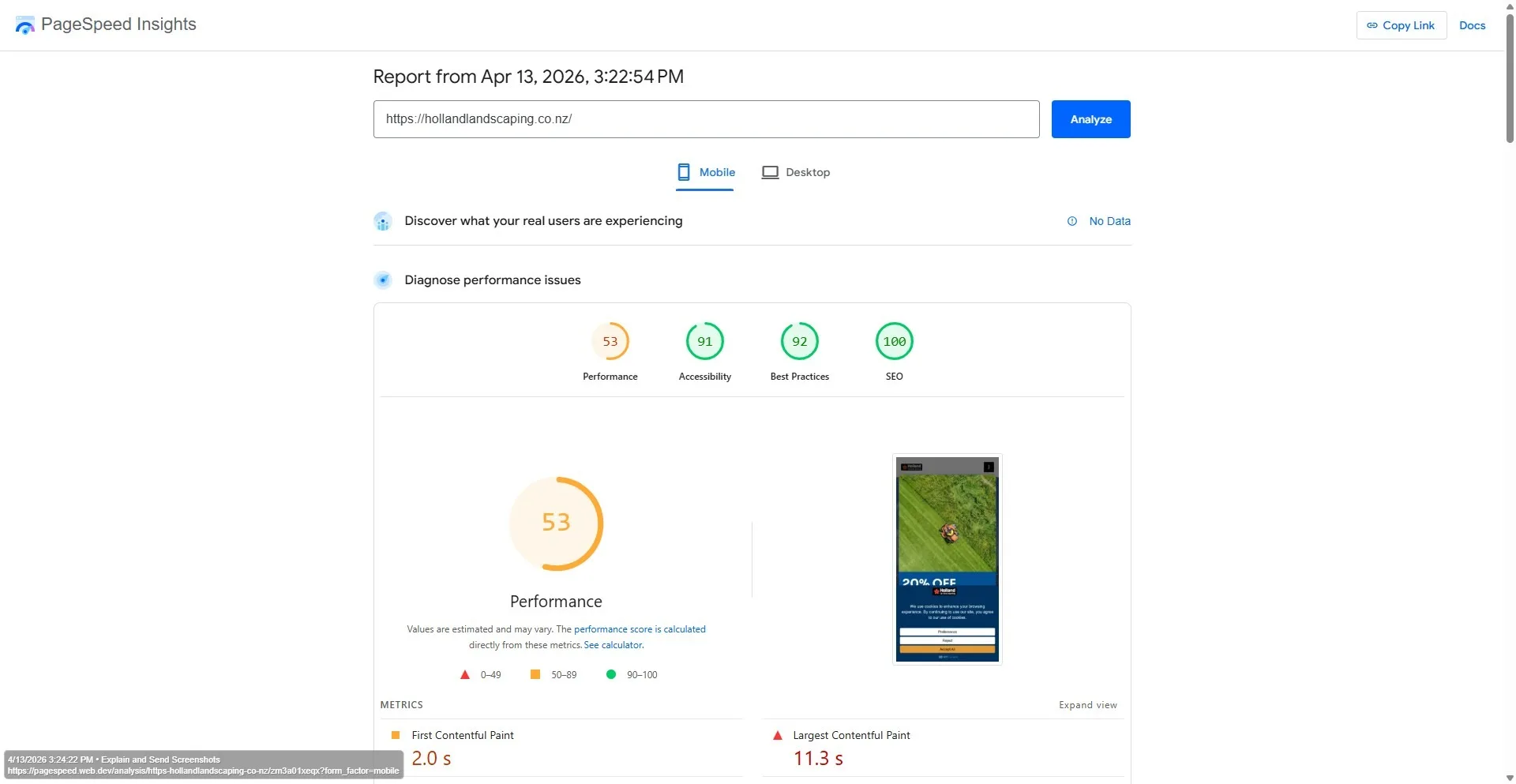Click the Diagnose performance issues heading
Image resolution: width=1516 pixels, height=784 pixels.
493,280
